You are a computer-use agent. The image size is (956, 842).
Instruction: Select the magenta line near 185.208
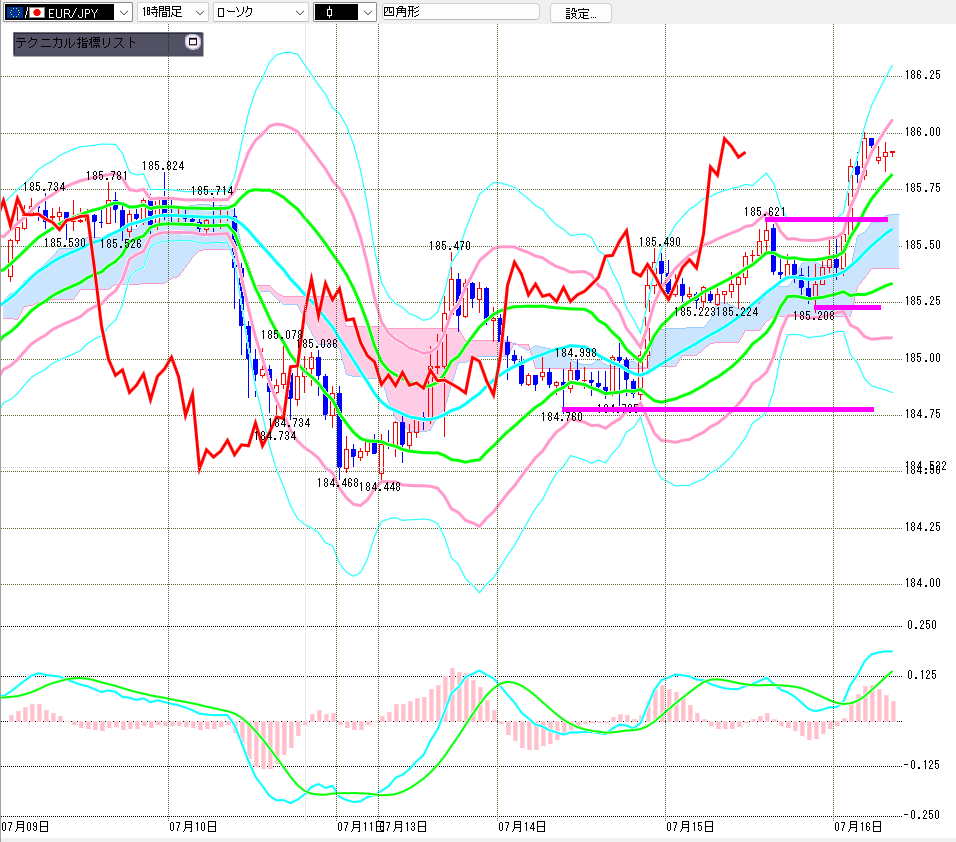tap(847, 307)
